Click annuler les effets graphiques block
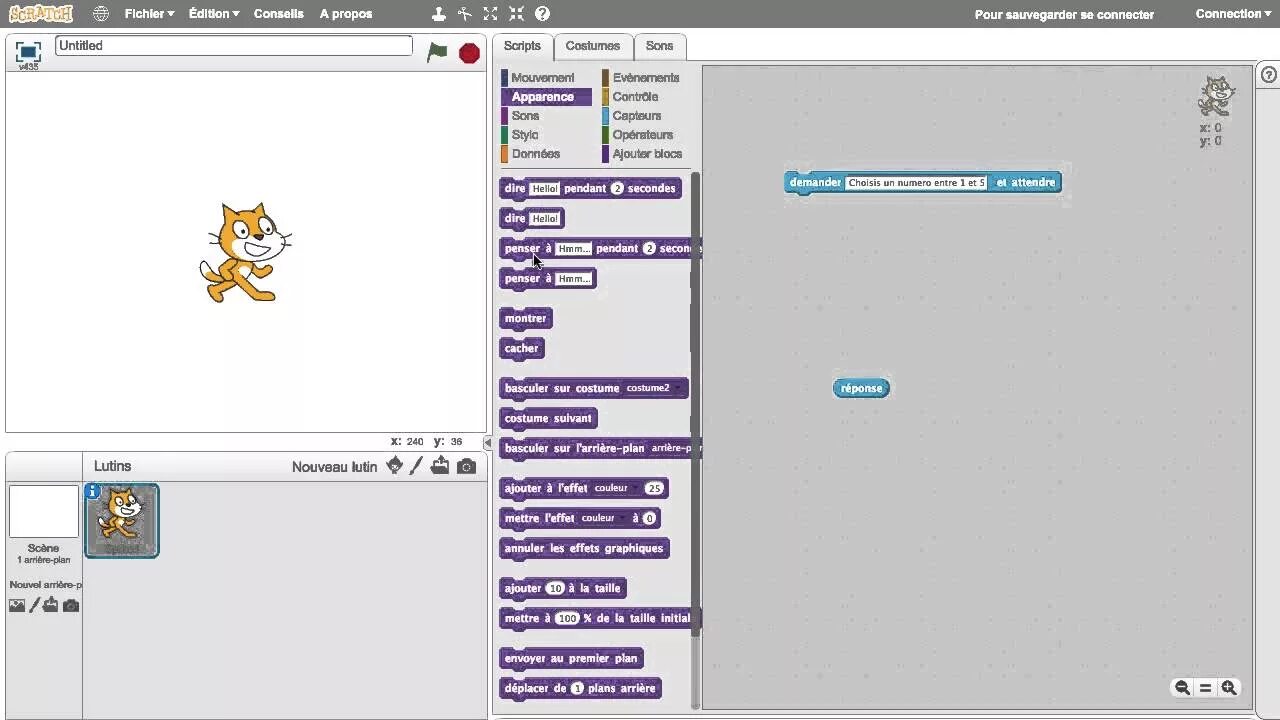 (x=584, y=548)
